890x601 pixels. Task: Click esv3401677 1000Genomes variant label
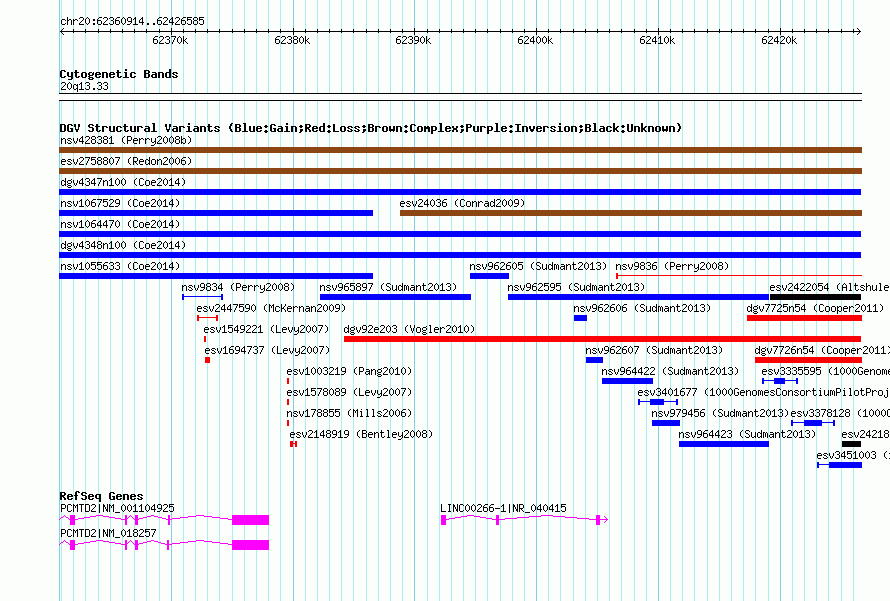[763, 392]
